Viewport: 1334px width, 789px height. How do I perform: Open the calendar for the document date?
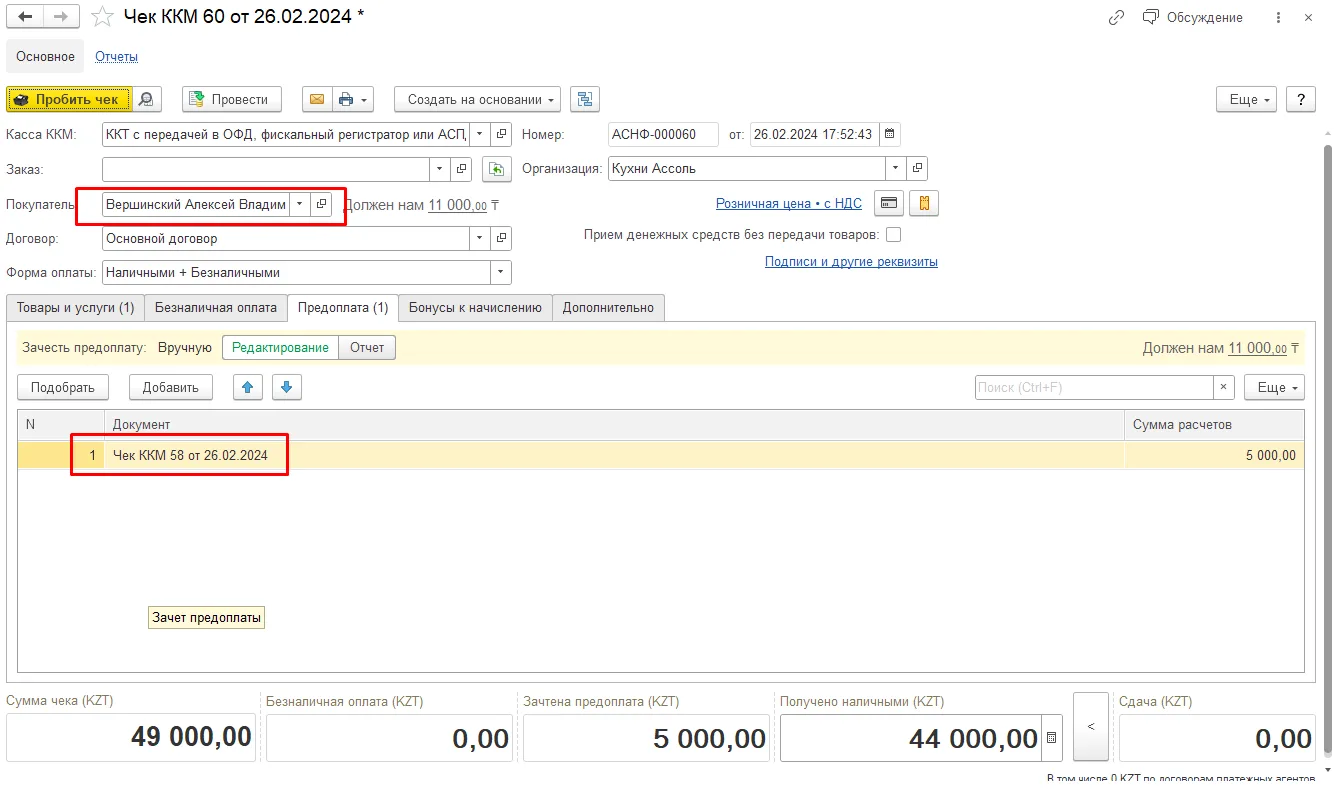890,134
